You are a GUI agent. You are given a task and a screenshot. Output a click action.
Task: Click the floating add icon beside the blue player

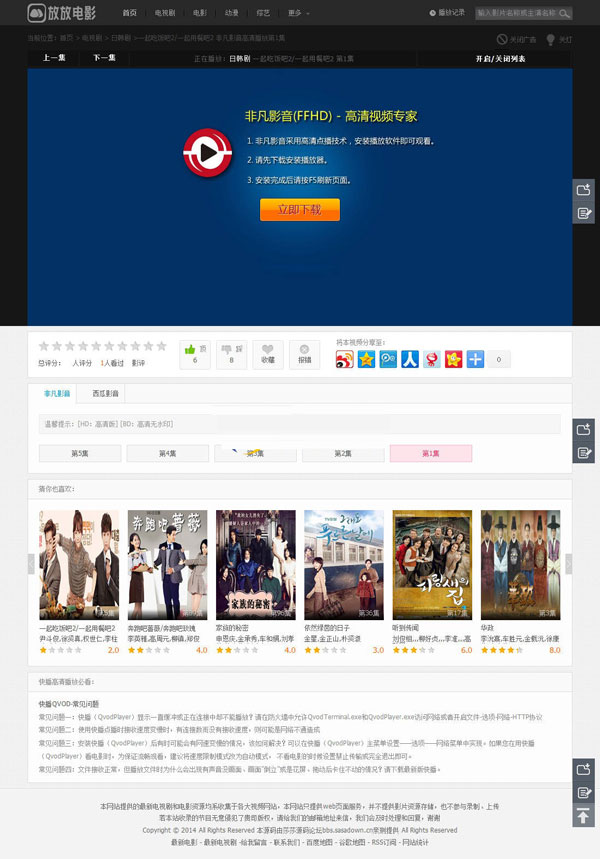(x=584, y=190)
